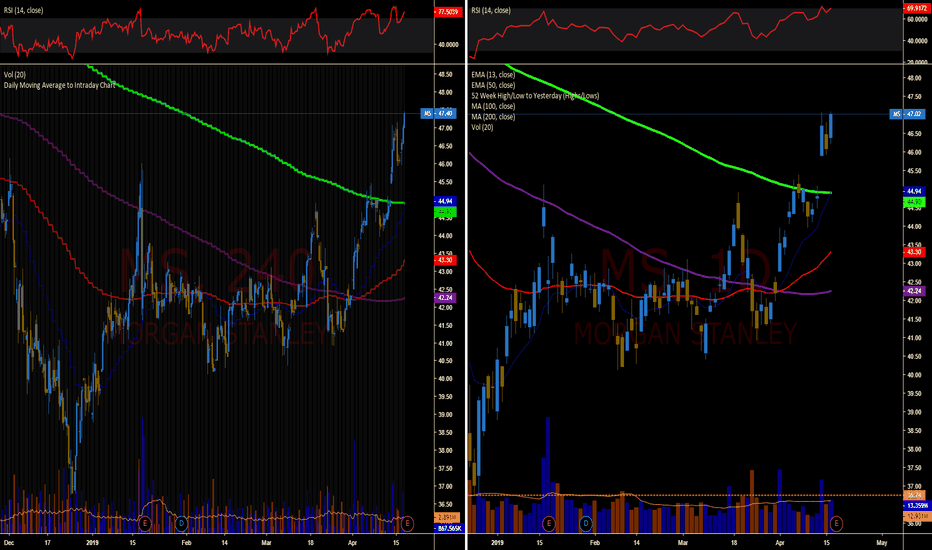932x550 pixels.
Task: Click the MS 47.40 price label on left chart
Action: point(439,113)
